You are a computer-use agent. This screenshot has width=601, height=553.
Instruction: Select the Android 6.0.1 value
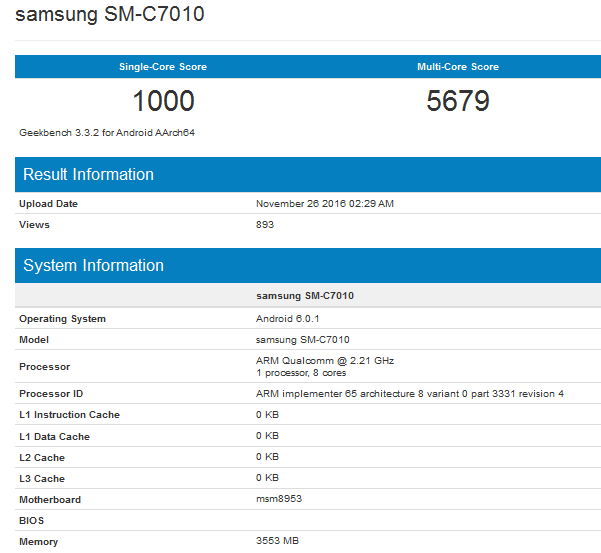coord(287,319)
